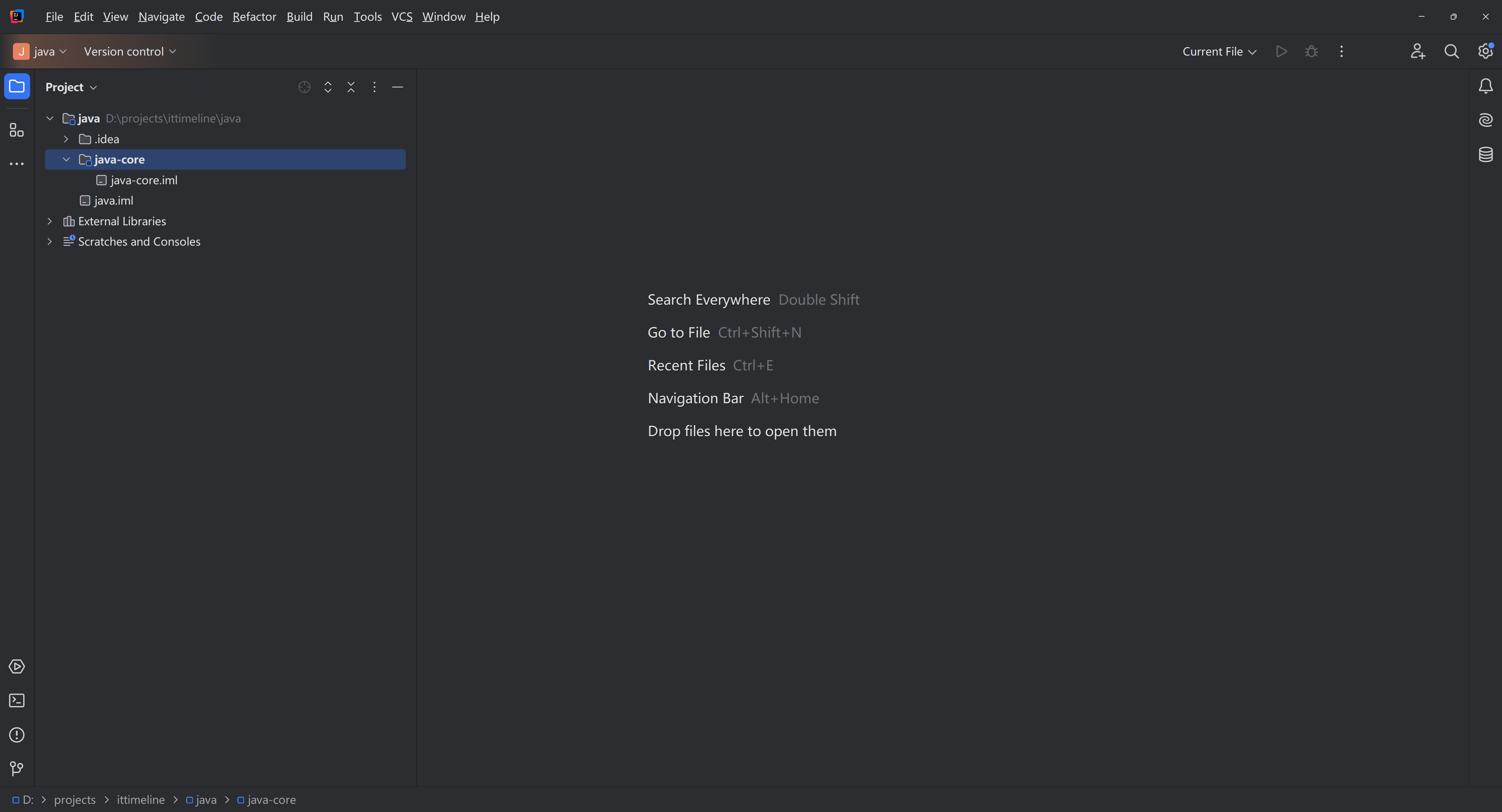The height and width of the screenshot is (812, 1502).
Task: Click the Select Opened File crosshair icon
Action: click(304, 87)
